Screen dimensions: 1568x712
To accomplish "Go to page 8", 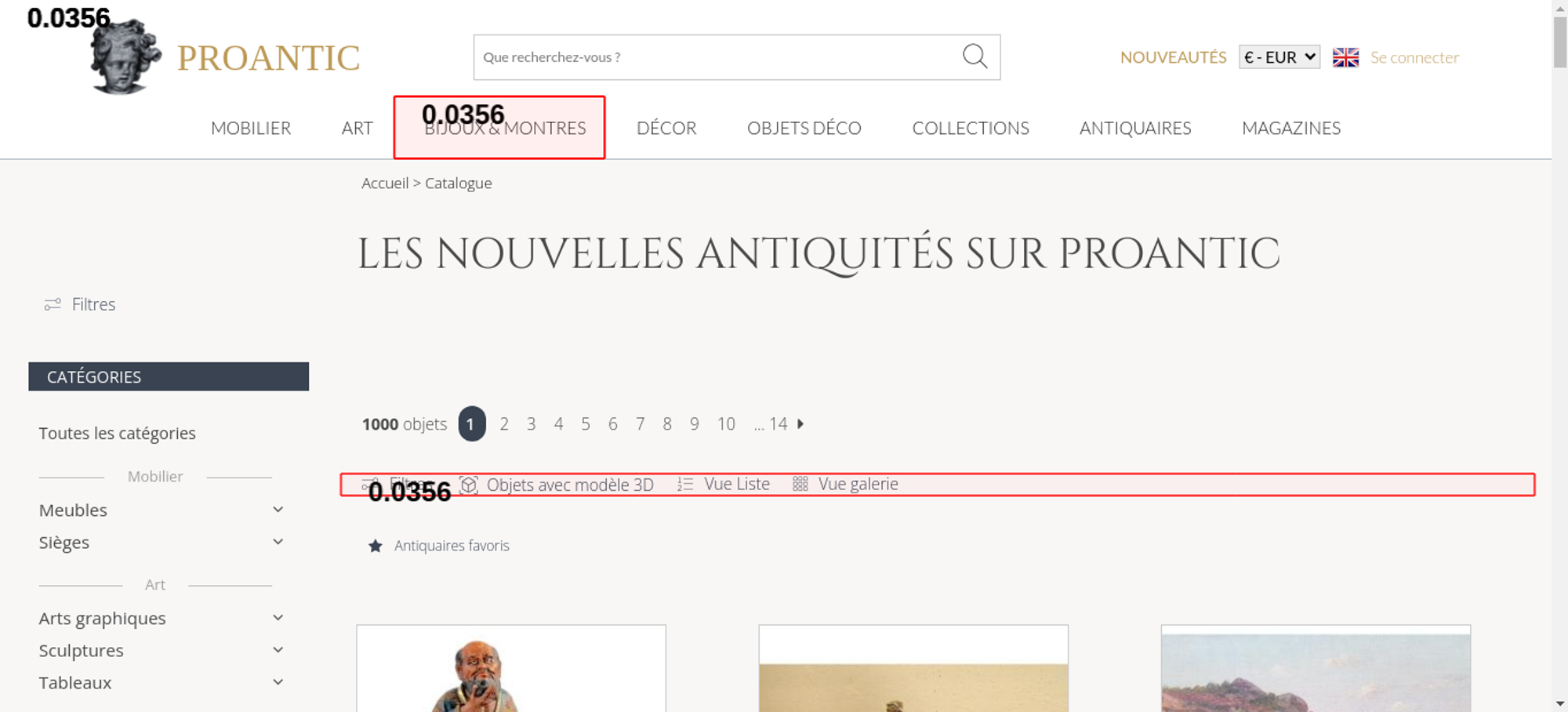I will pyautogui.click(x=667, y=424).
